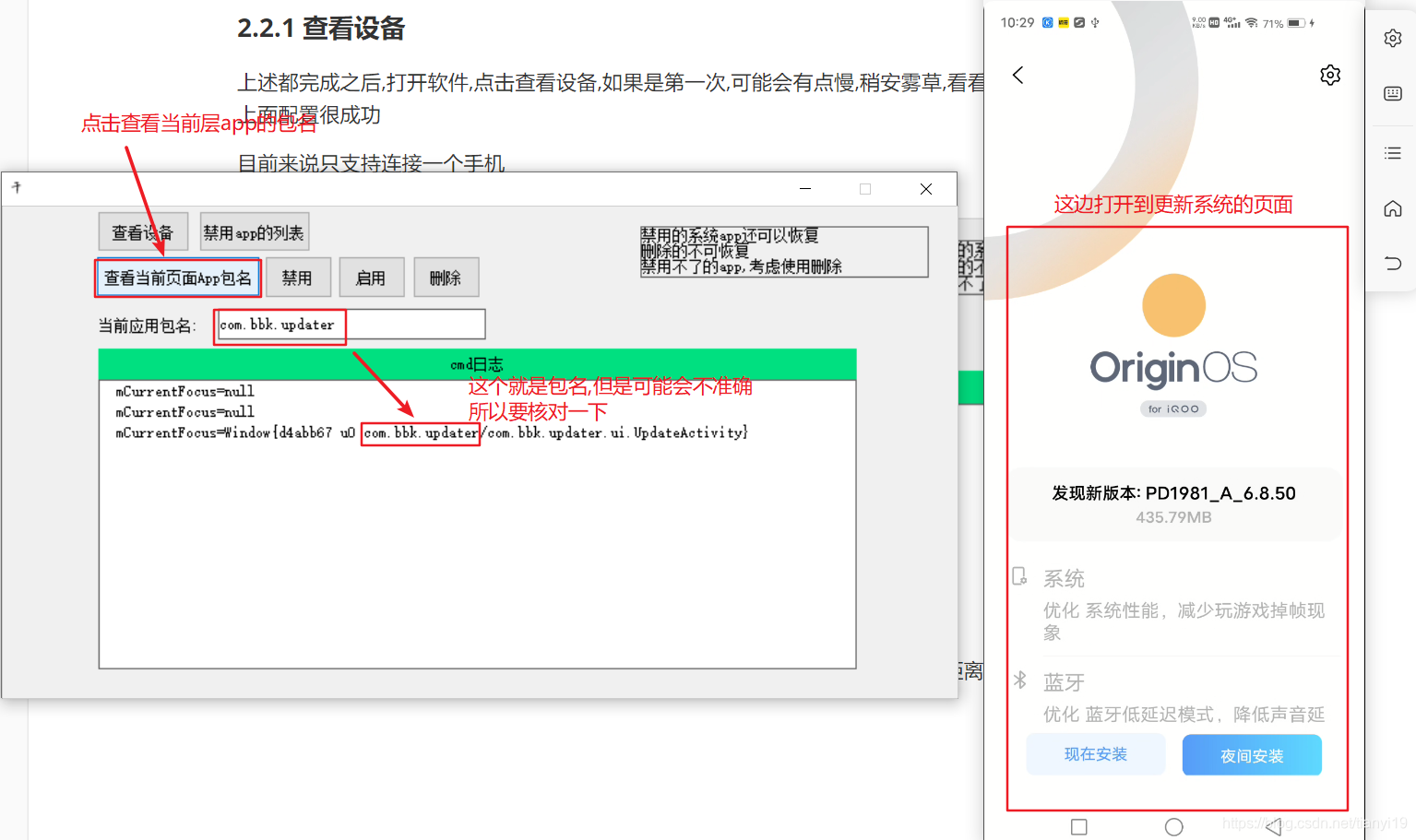
Task: Tap 夜间安装 on the phone
Action: (1252, 755)
